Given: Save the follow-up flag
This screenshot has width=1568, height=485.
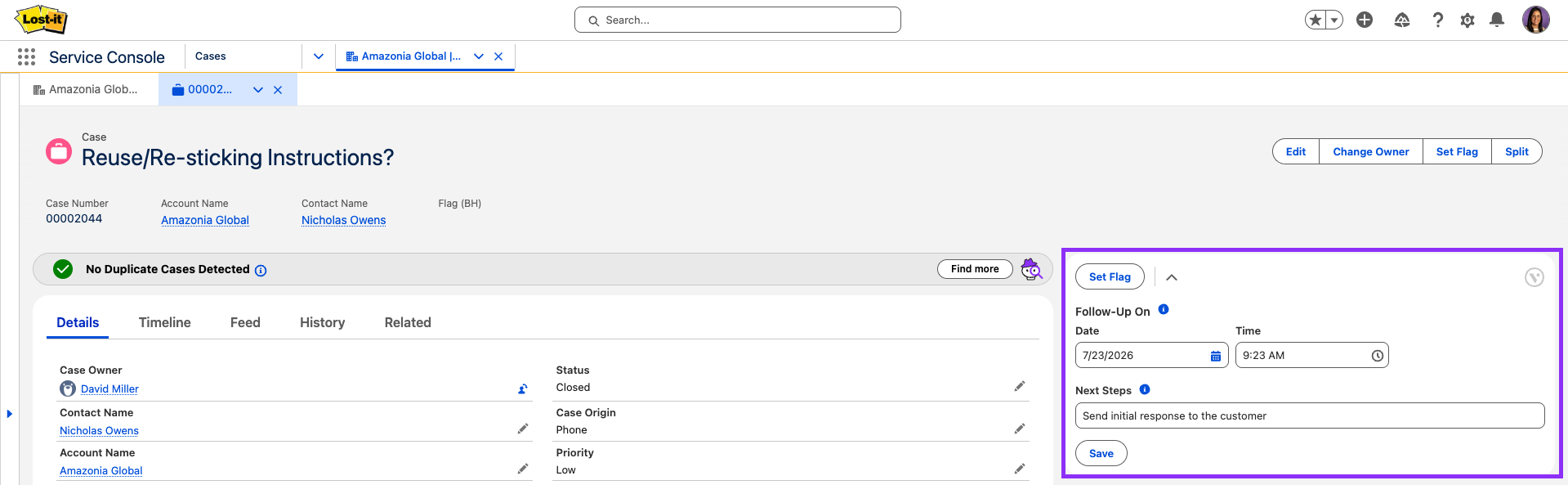Looking at the screenshot, I should coord(1101,453).
